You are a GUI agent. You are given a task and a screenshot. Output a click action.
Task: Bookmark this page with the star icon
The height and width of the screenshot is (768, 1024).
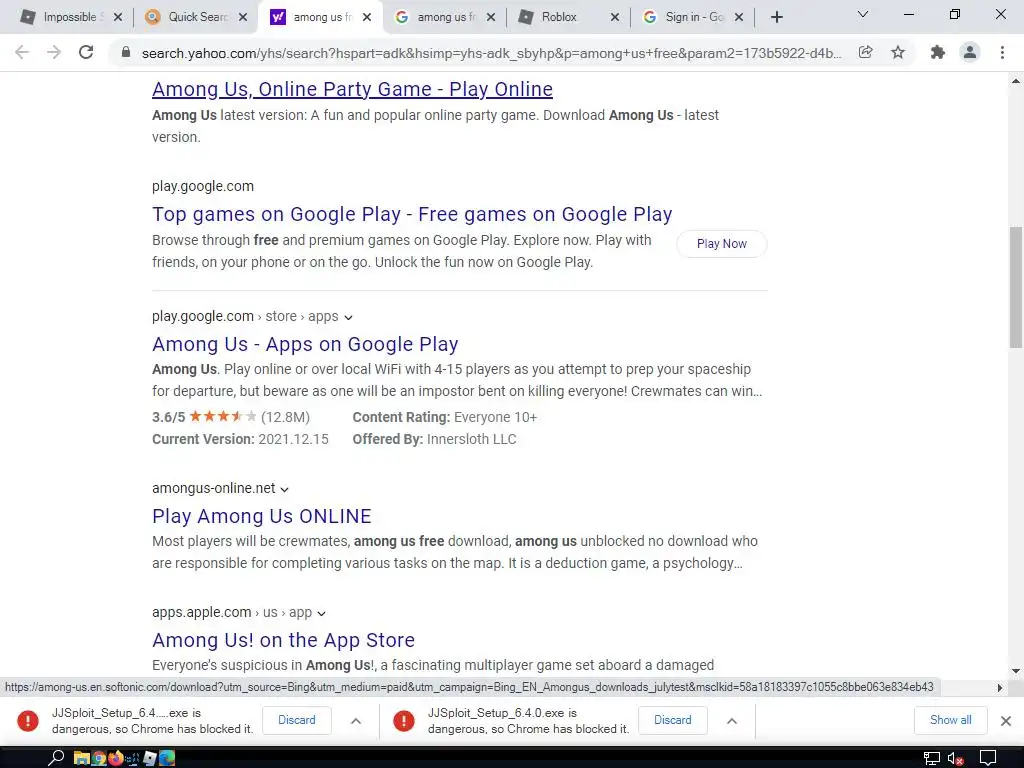(898, 52)
